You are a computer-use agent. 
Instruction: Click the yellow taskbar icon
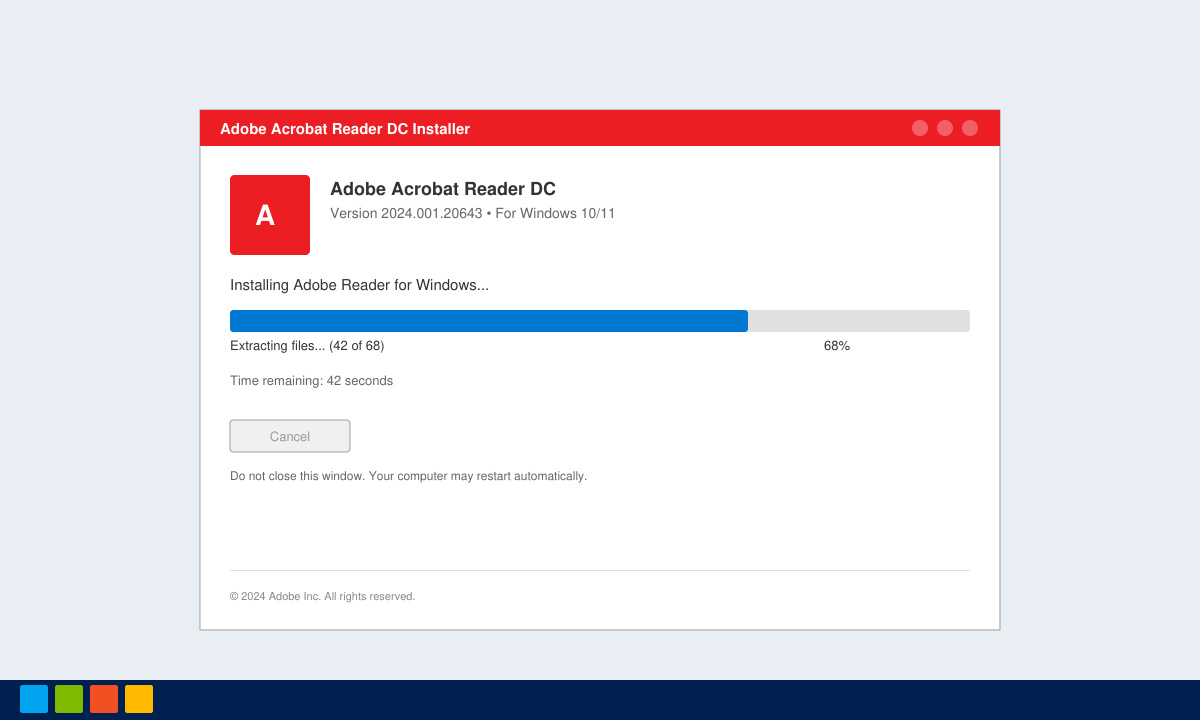pyautogui.click(x=139, y=699)
